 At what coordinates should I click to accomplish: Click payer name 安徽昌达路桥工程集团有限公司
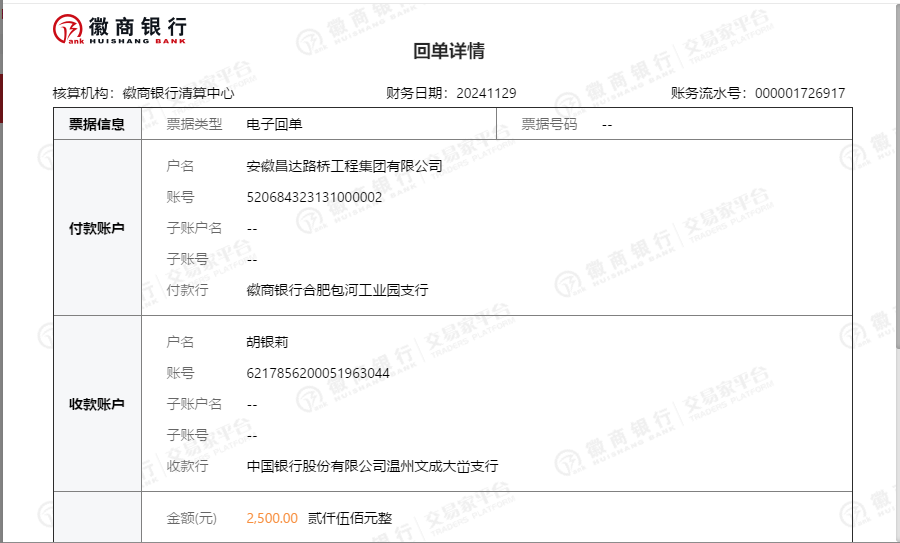(344, 166)
